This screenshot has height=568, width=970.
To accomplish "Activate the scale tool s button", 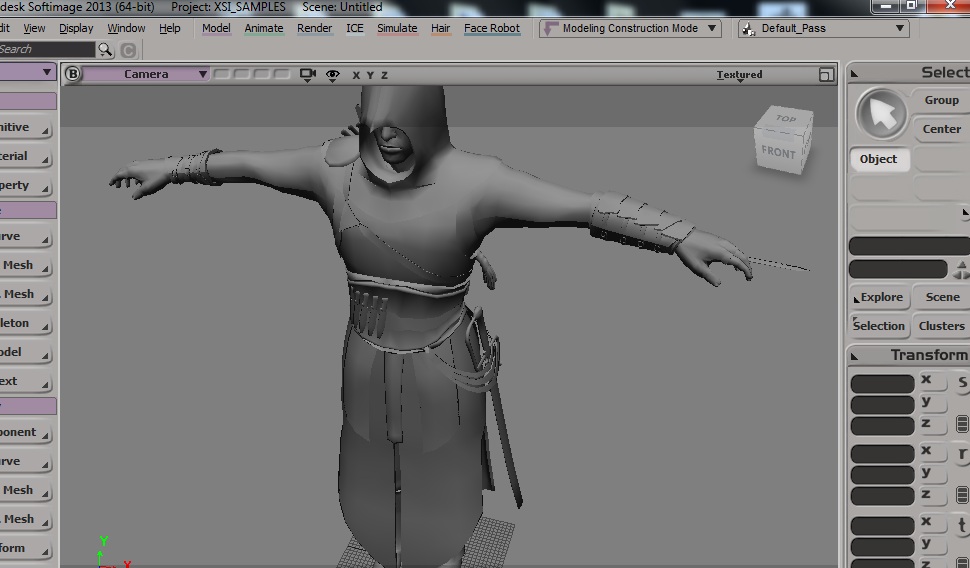I will (962, 383).
